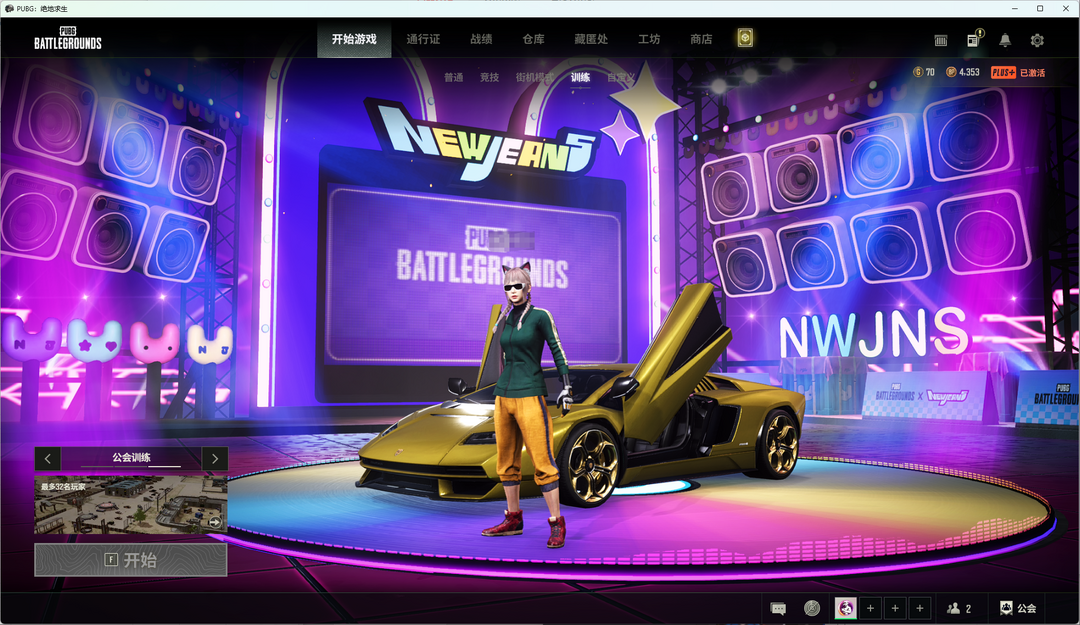The image size is (1080, 625).
Task: Open the 公会 guild button
Action: [1018, 608]
